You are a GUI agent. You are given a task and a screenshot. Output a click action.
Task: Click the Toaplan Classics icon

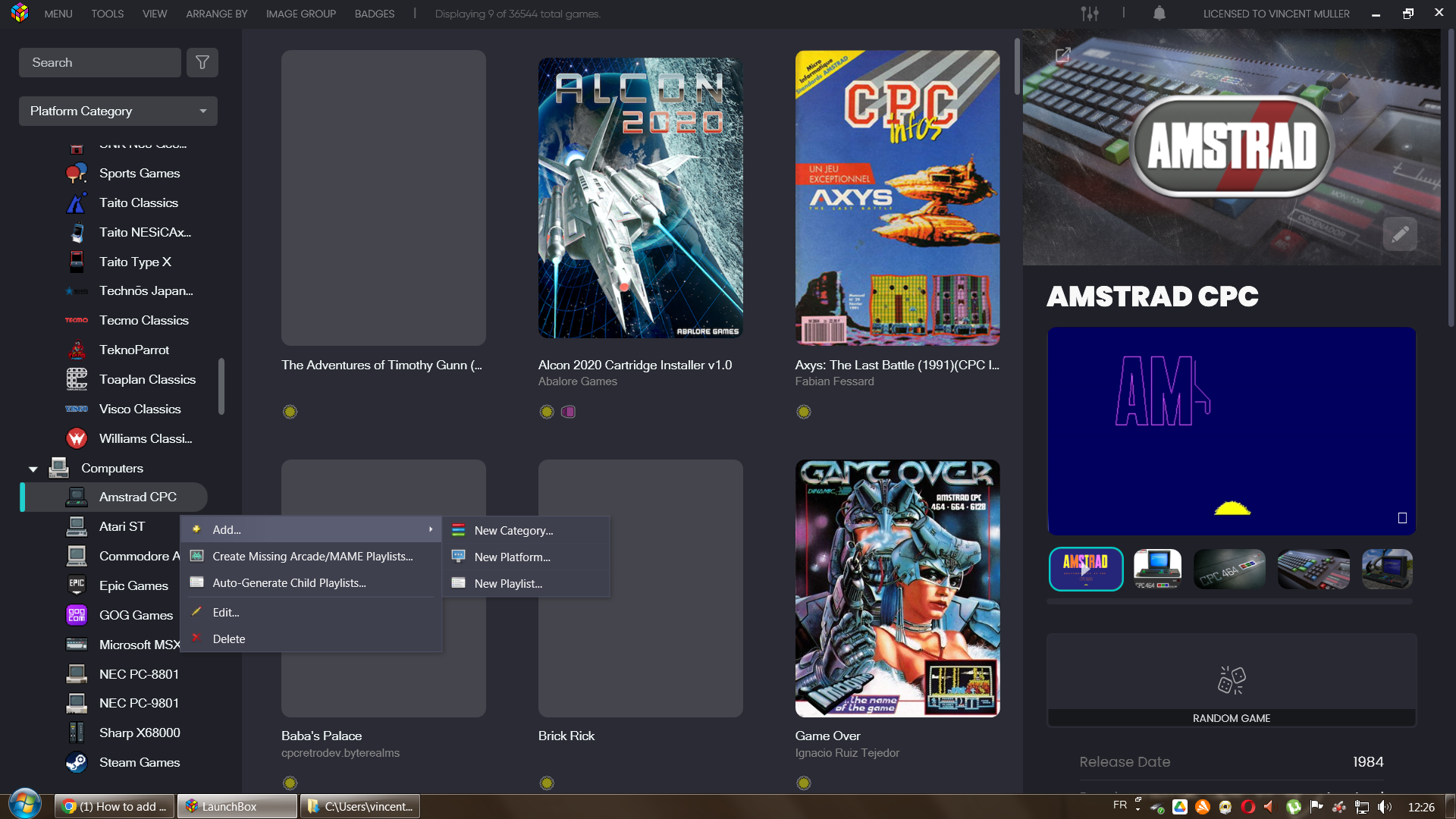pyautogui.click(x=77, y=380)
